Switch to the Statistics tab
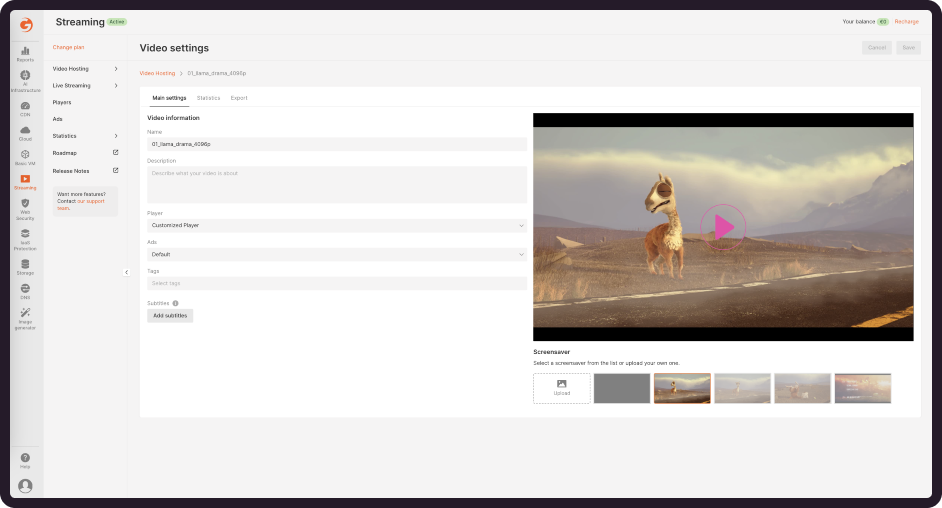The image size is (942, 508). click(x=208, y=98)
